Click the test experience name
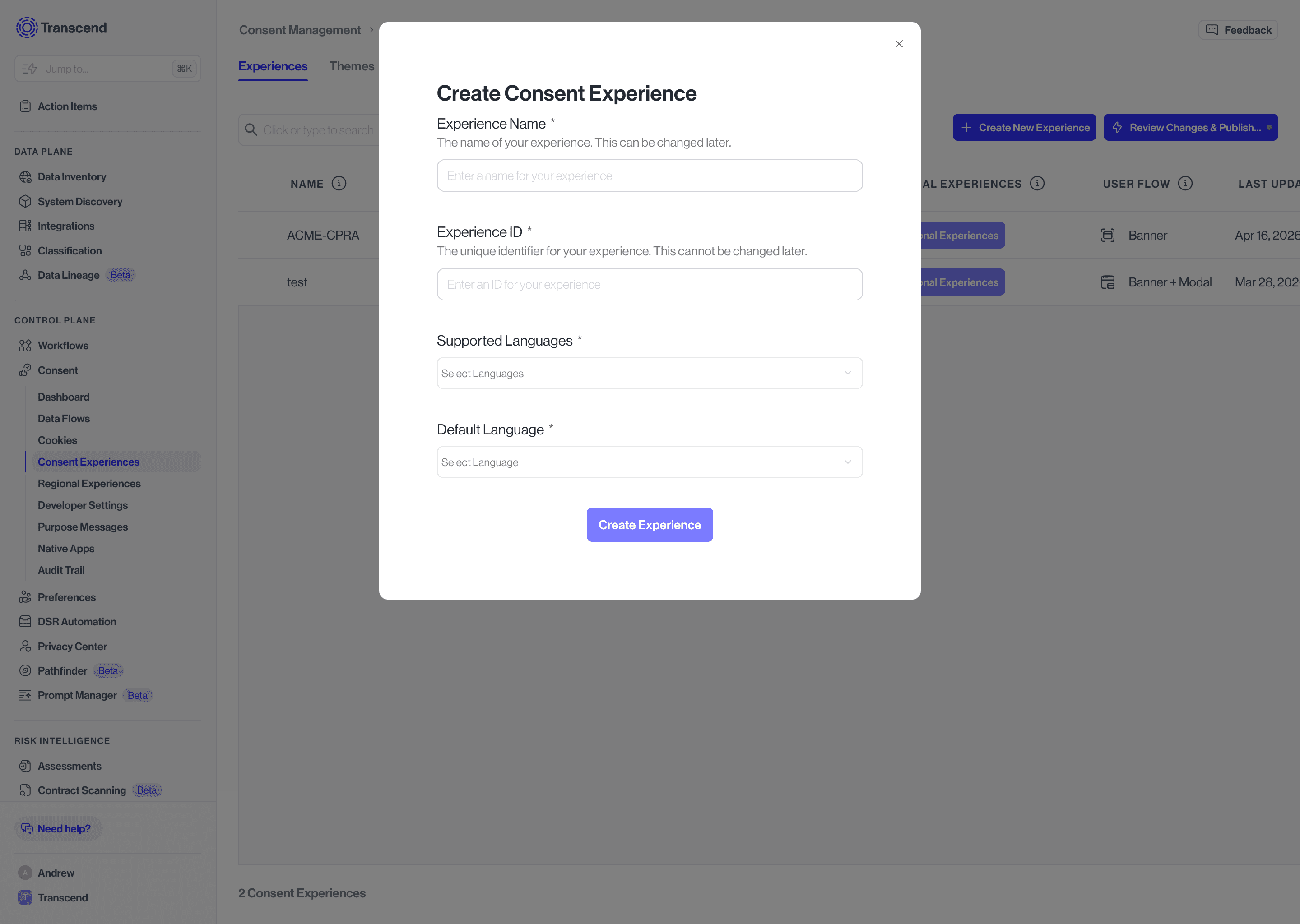1300x924 pixels. click(x=297, y=282)
